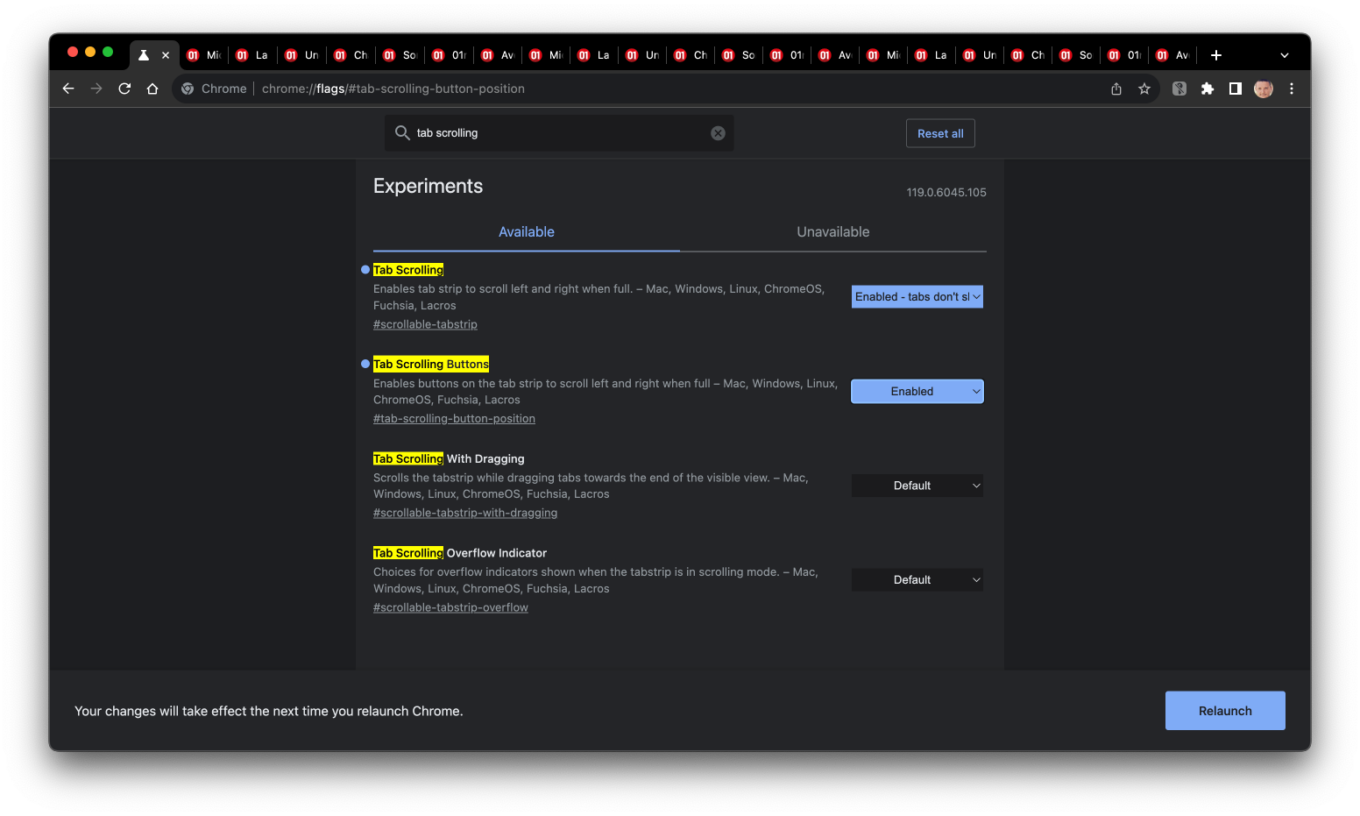Click the description starting 'Enables buttons on the tab strip'
Viewport: 1360px width, 816px height.
[605, 391]
